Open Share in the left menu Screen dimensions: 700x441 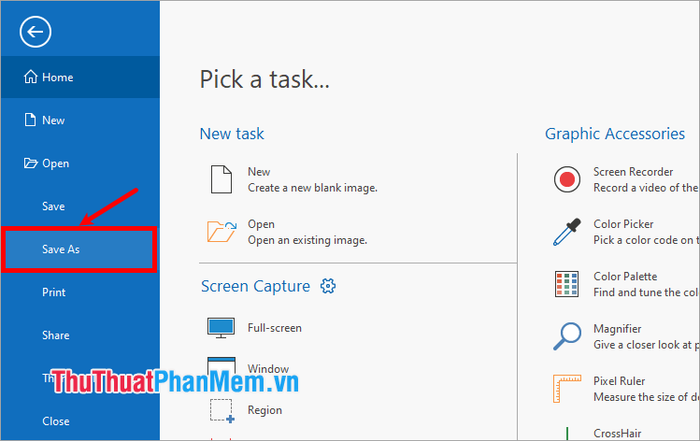point(55,335)
